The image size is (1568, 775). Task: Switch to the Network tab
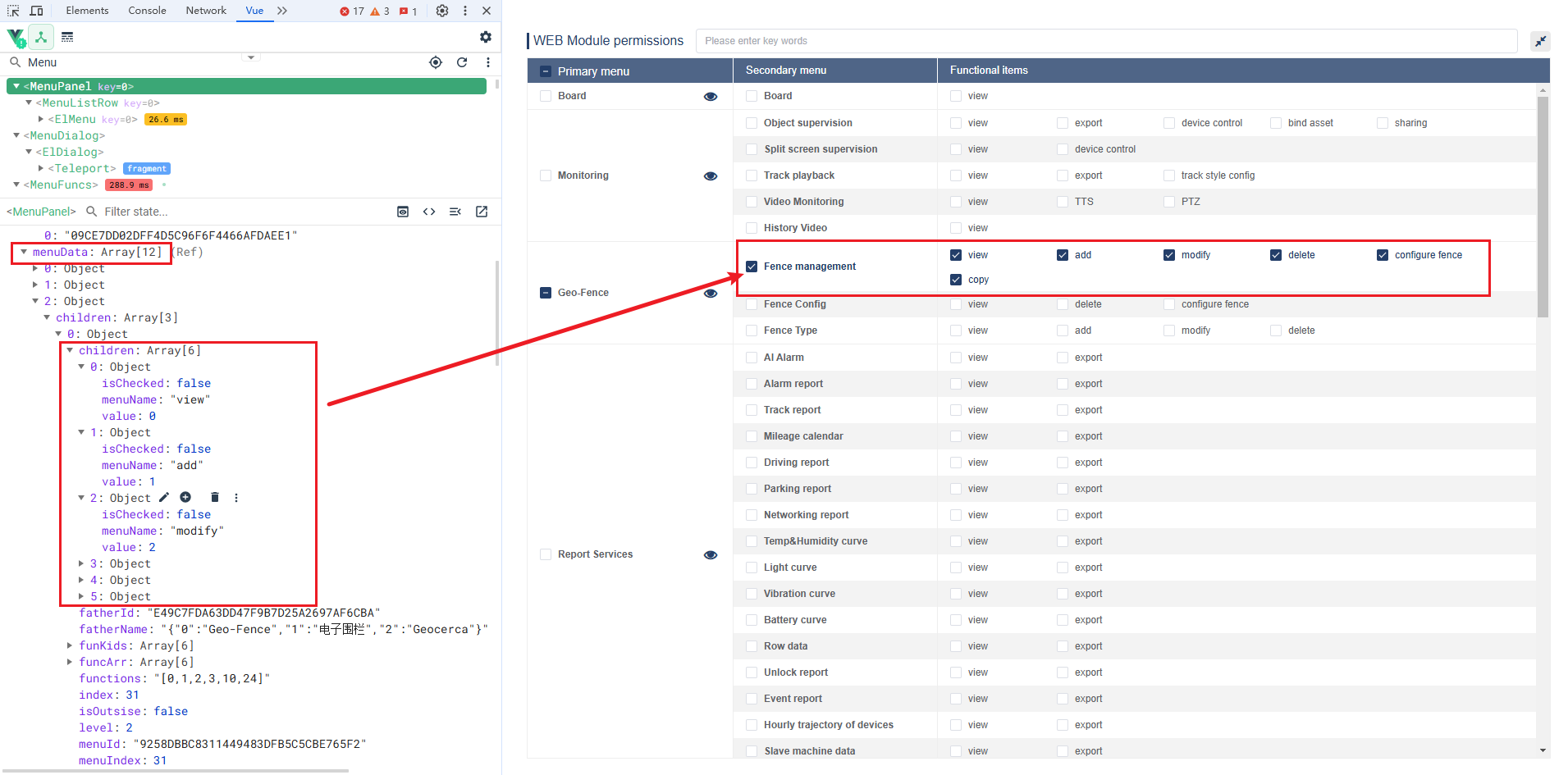click(206, 11)
